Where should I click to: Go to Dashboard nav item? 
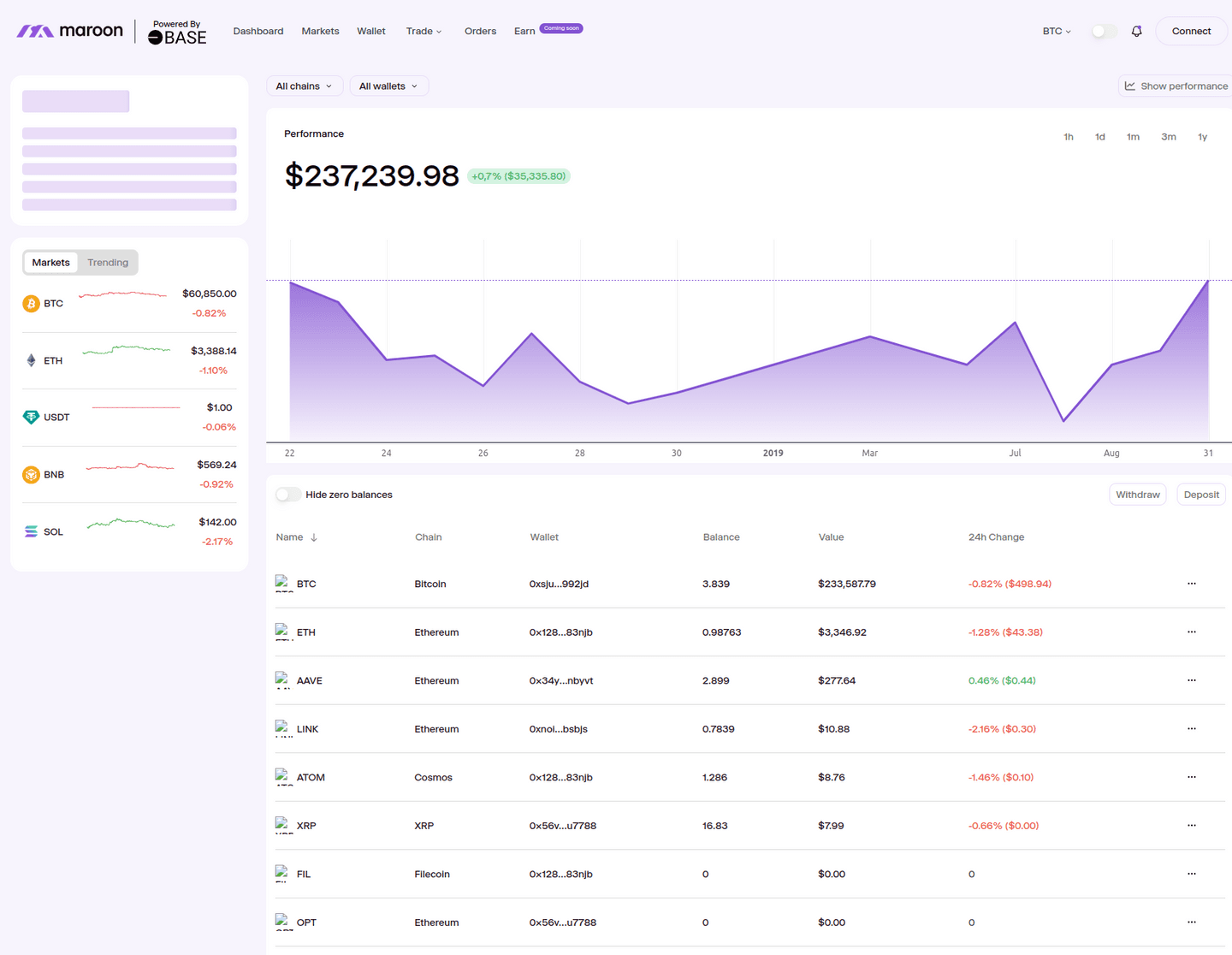pyautogui.click(x=258, y=31)
